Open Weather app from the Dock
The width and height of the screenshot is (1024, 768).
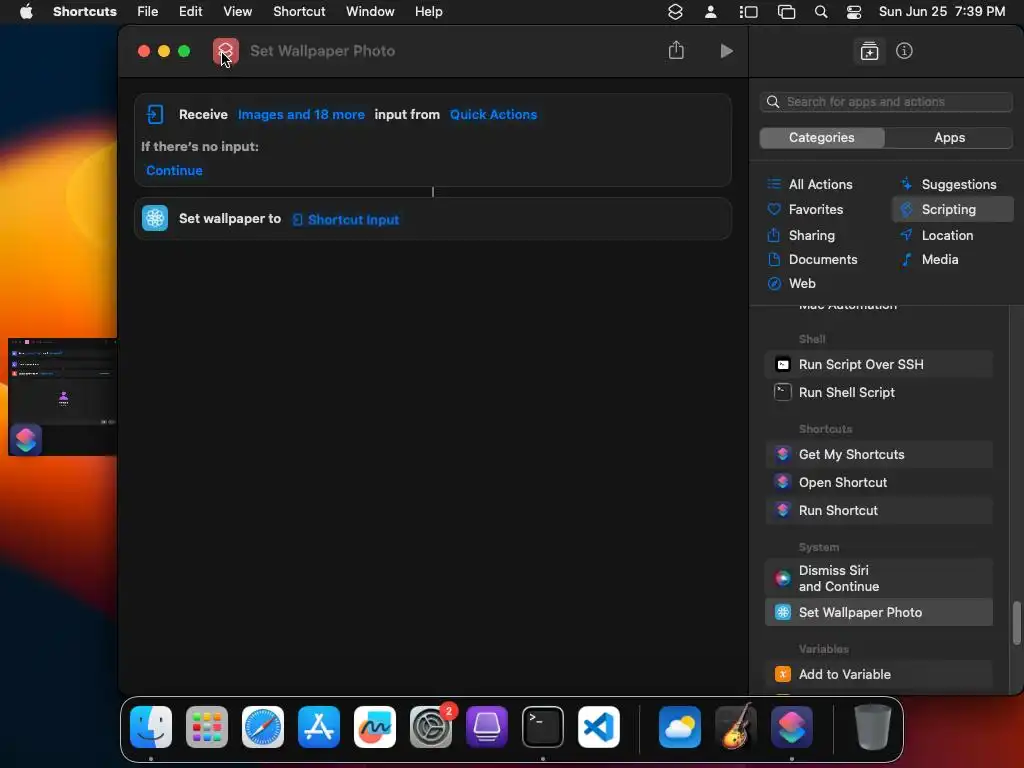pos(680,727)
